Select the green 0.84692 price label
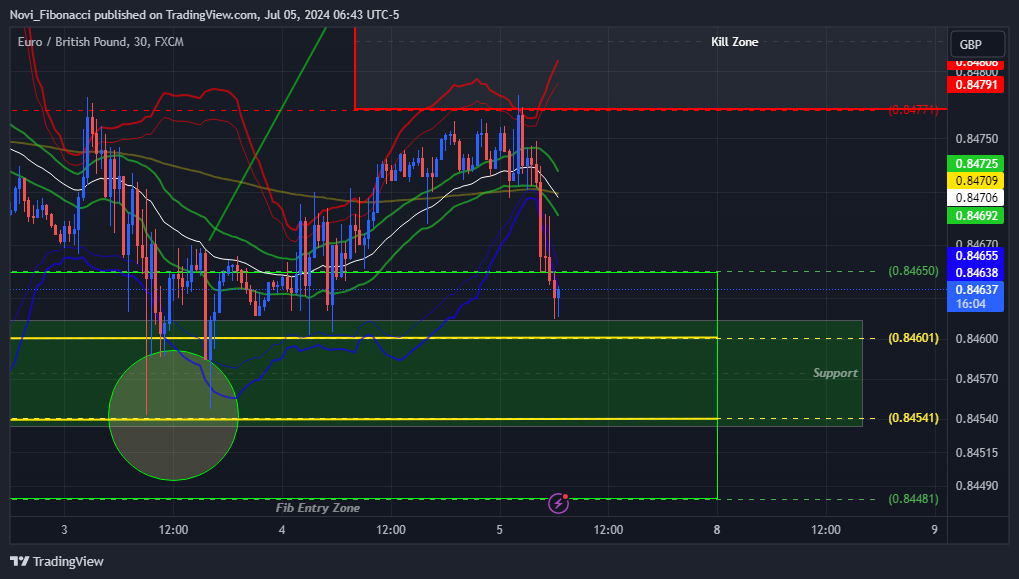Screen dimensions: 1019x579 975,215
